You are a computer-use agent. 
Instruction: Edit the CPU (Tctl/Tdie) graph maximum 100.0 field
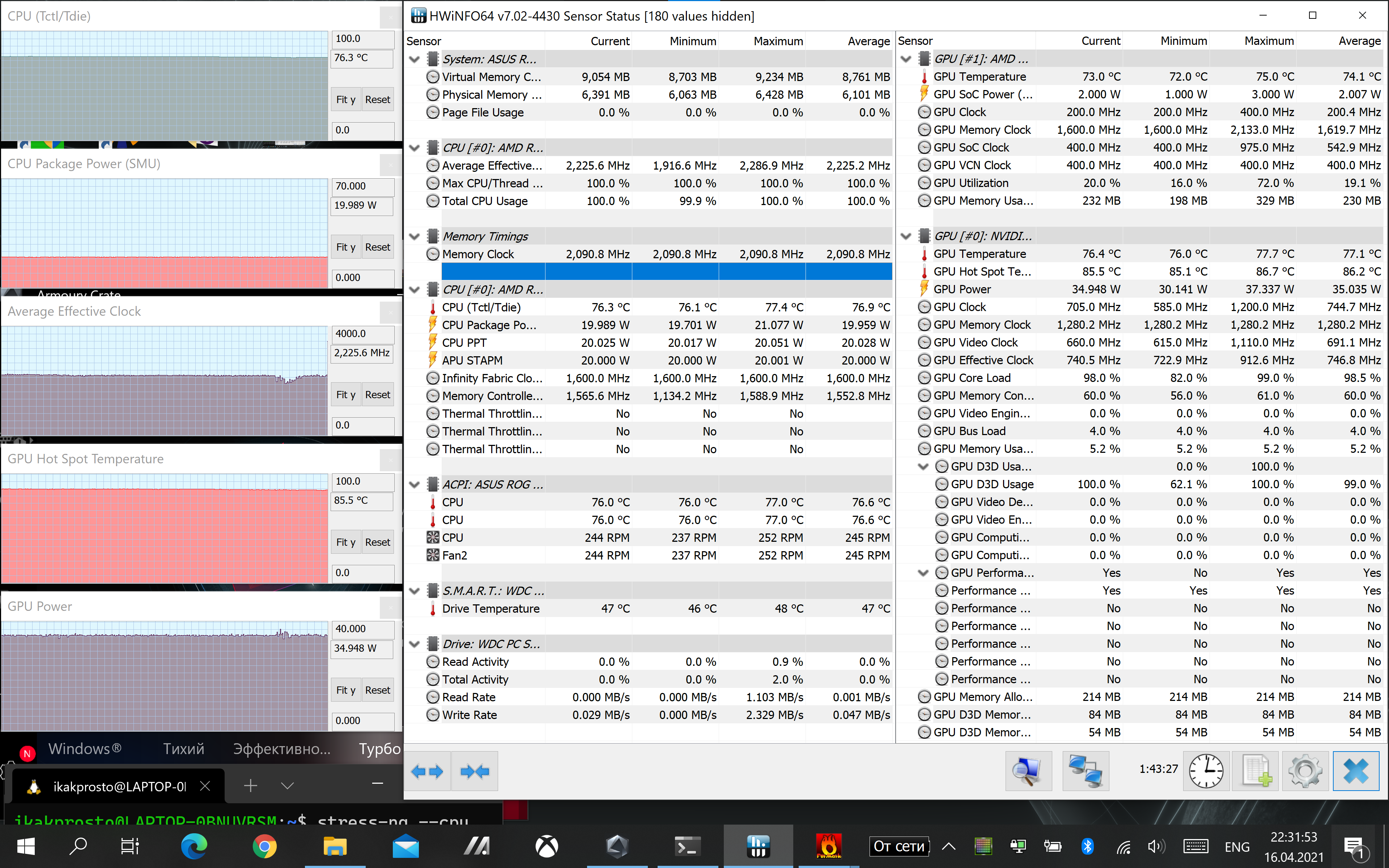tap(363, 39)
